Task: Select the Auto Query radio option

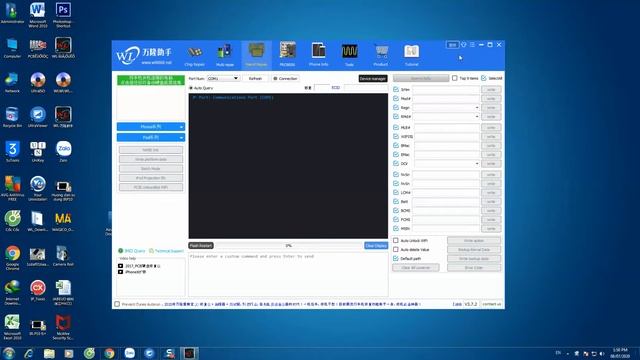Action: coord(191,88)
